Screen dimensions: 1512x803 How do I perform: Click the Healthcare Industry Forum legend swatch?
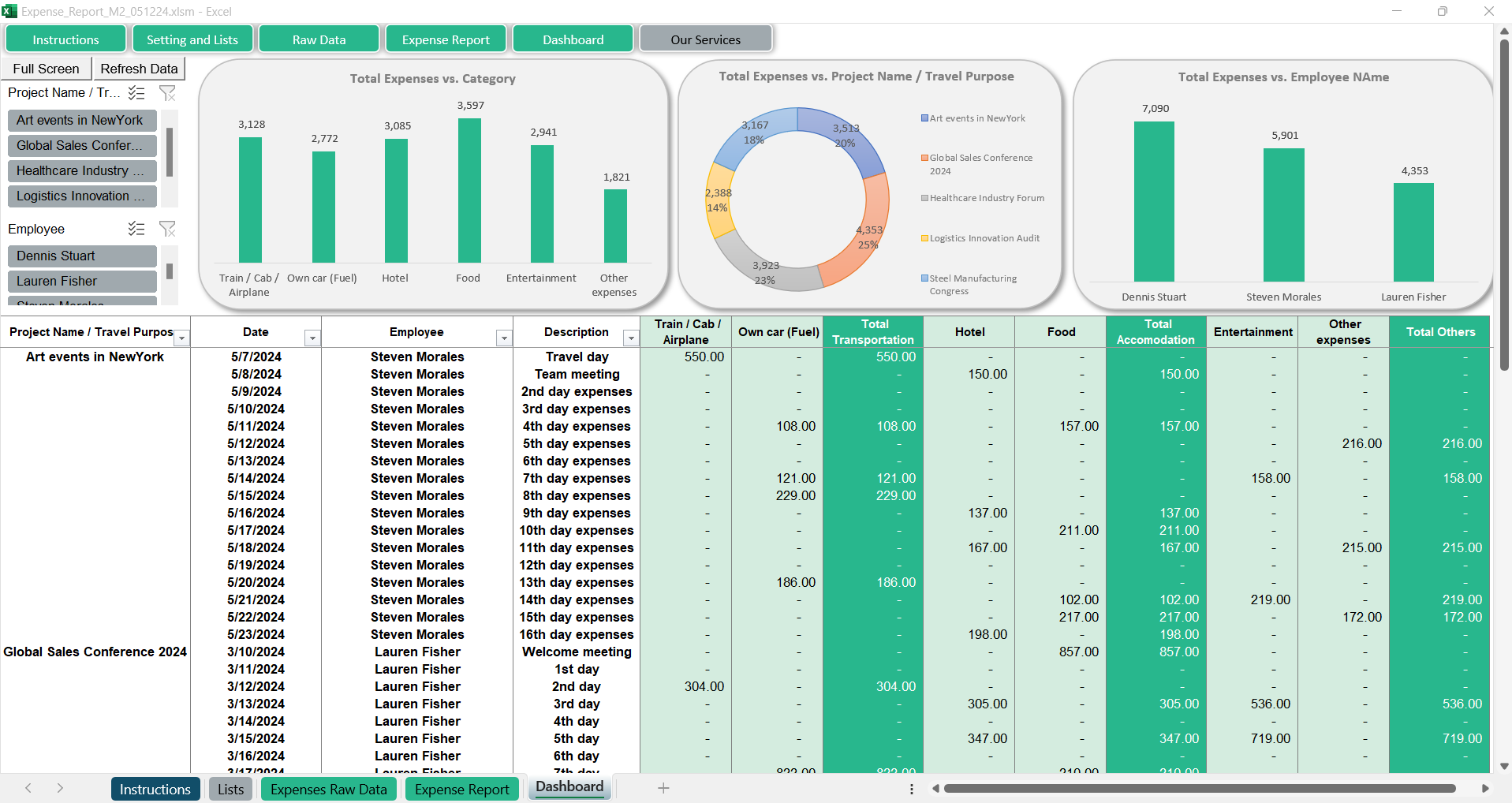(924, 198)
